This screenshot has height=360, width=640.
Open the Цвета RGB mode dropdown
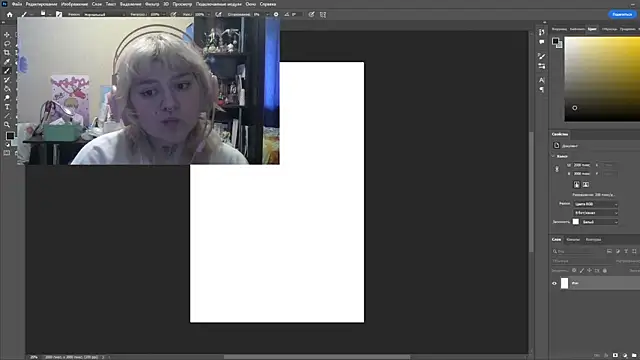point(596,204)
